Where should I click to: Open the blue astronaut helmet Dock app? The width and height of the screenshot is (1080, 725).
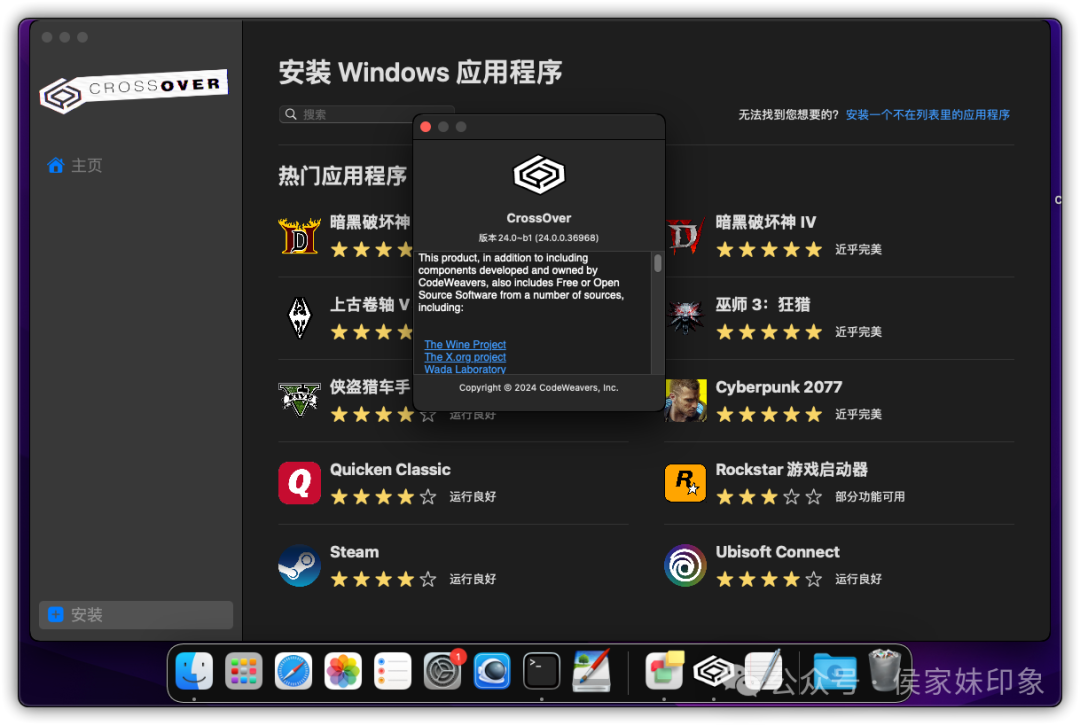[492, 671]
